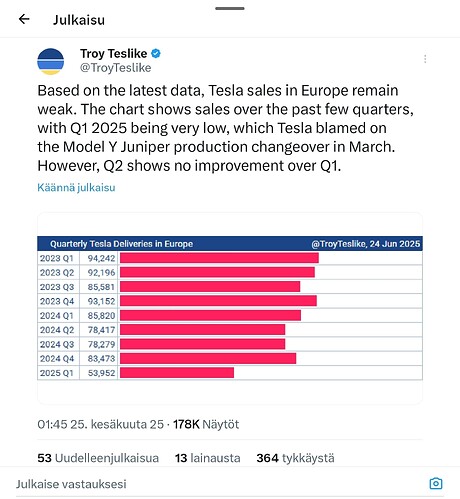View the 53 Uudelleenjulkaisua list
This screenshot has width=460, height=499.
click(x=98, y=458)
